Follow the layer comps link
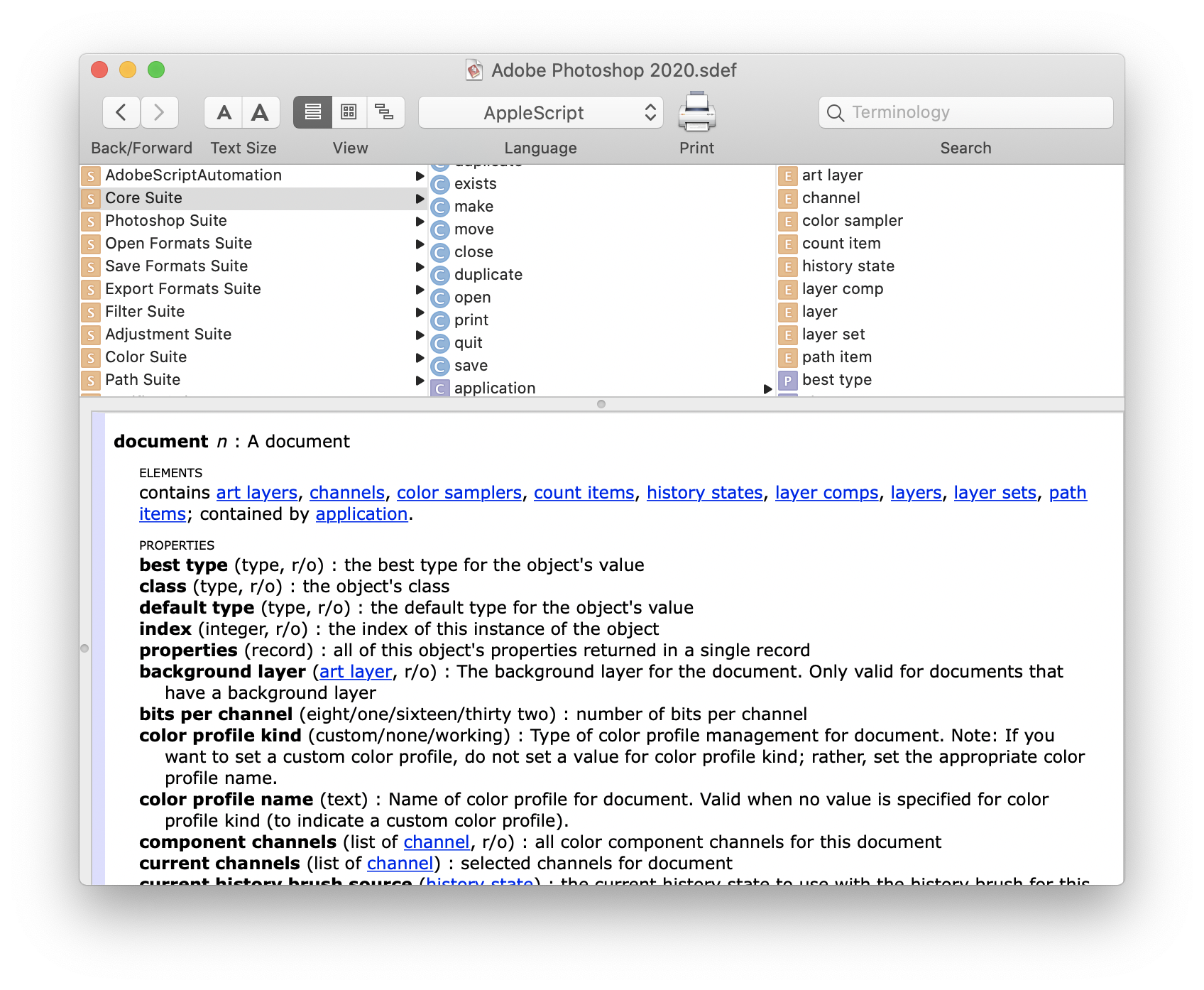Image resolution: width=1204 pixels, height=990 pixels. [x=827, y=493]
